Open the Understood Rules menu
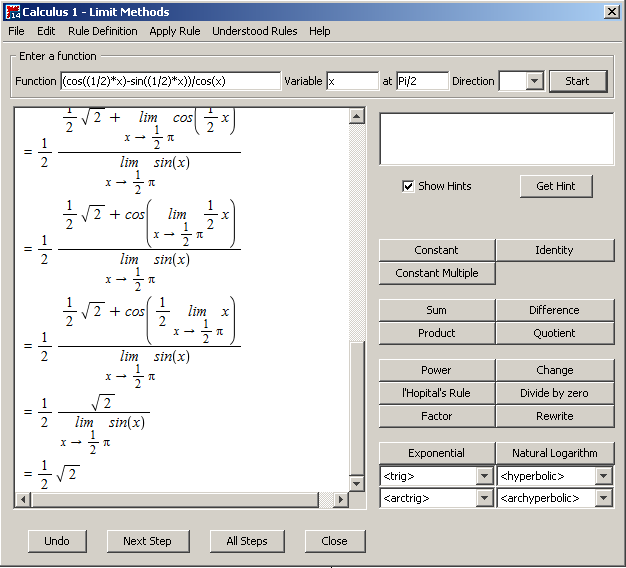 pyautogui.click(x=255, y=31)
